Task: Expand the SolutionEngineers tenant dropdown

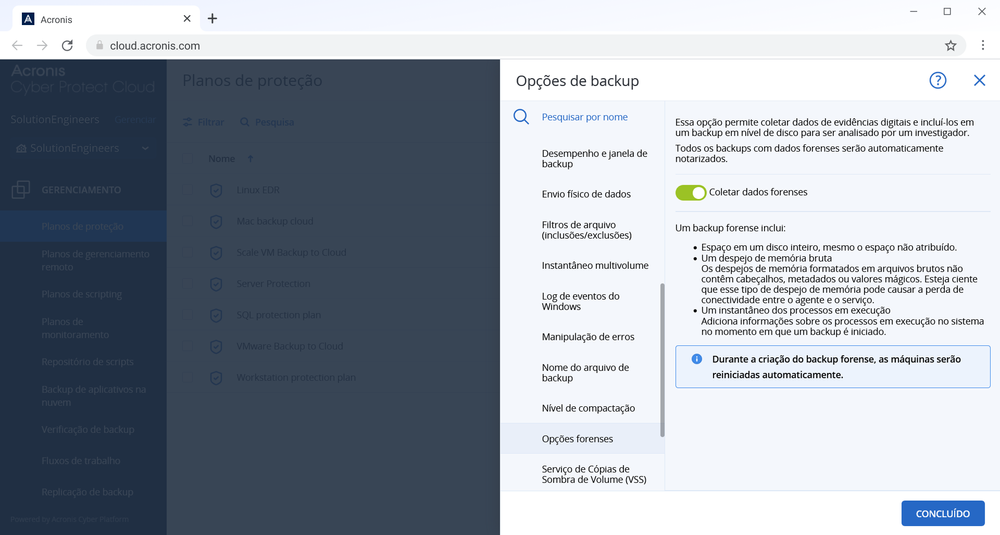Action: (83, 148)
